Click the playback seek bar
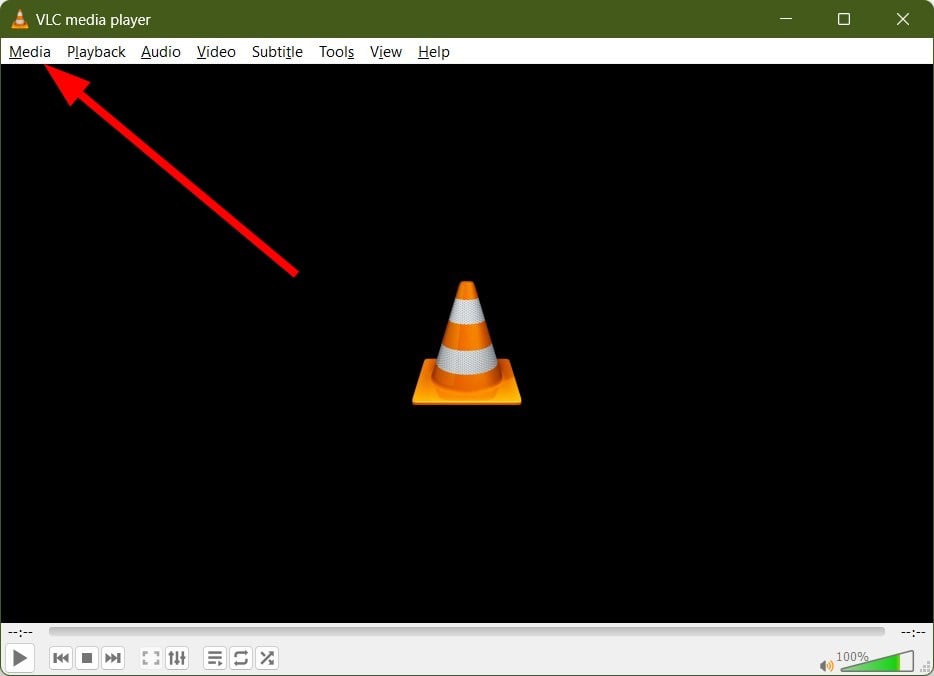 (x=467, y=631)
